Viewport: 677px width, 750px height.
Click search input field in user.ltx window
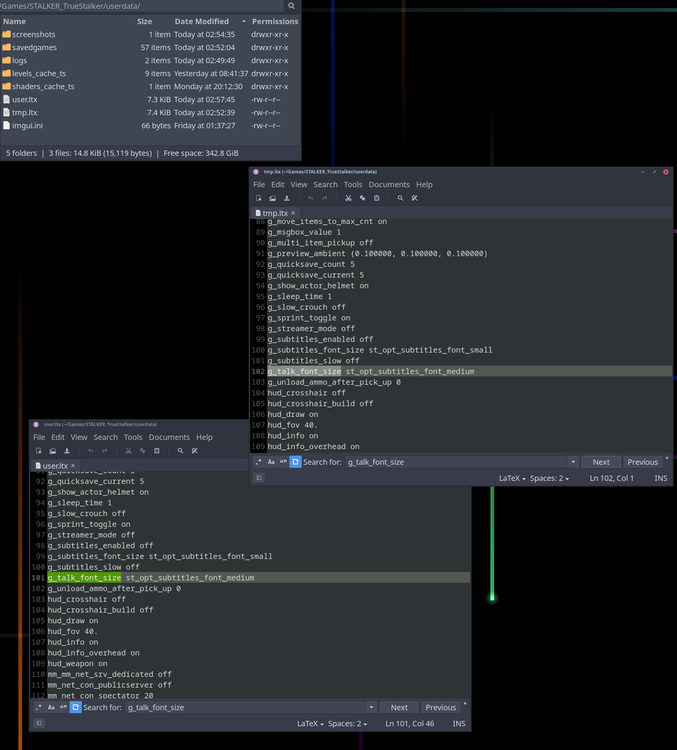(245, 707)
